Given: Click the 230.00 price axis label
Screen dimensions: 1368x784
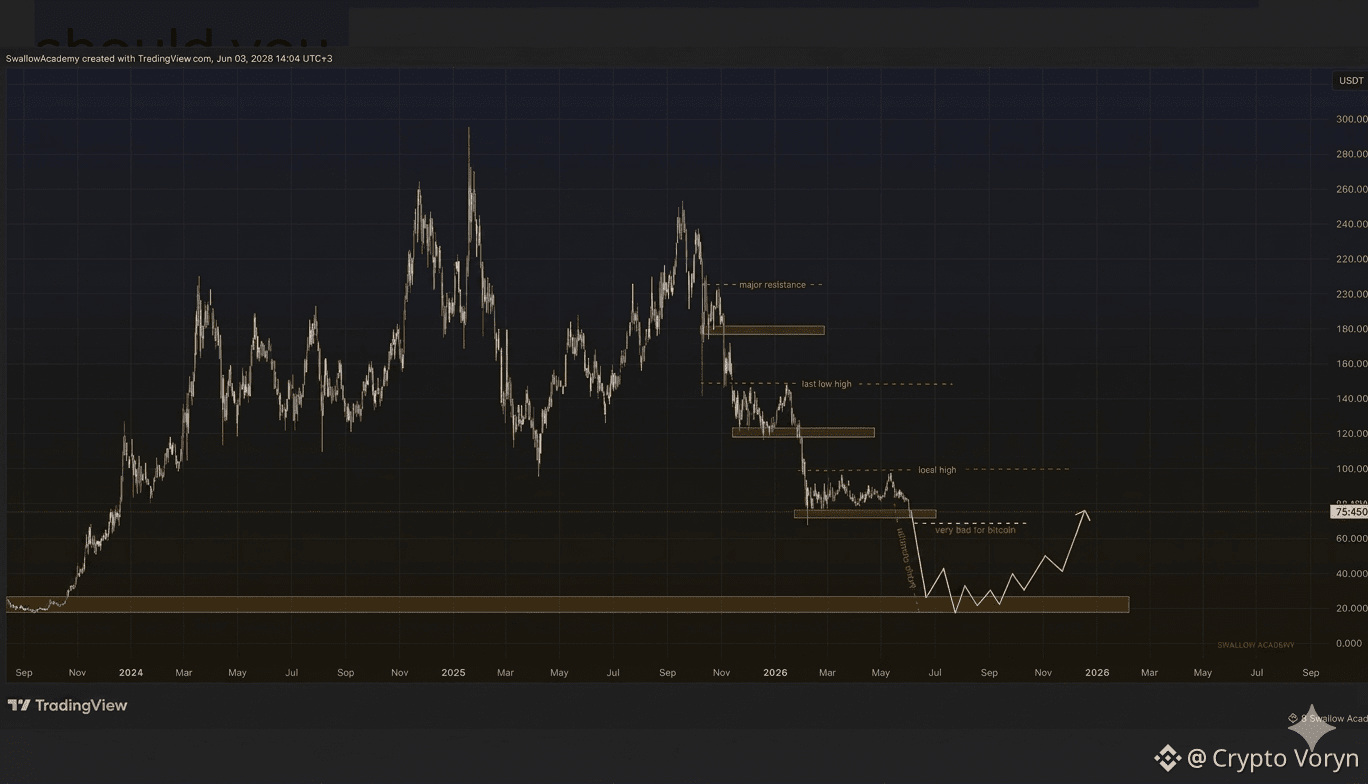Looking at the screenshot, I should coord(1351,294).
